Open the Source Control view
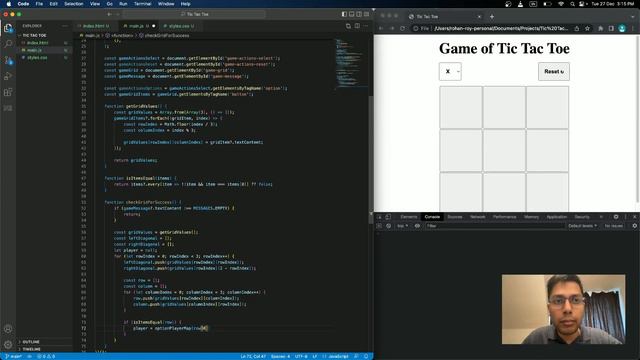This screenshot has height=360, width=640. click(x=8, y=60)
